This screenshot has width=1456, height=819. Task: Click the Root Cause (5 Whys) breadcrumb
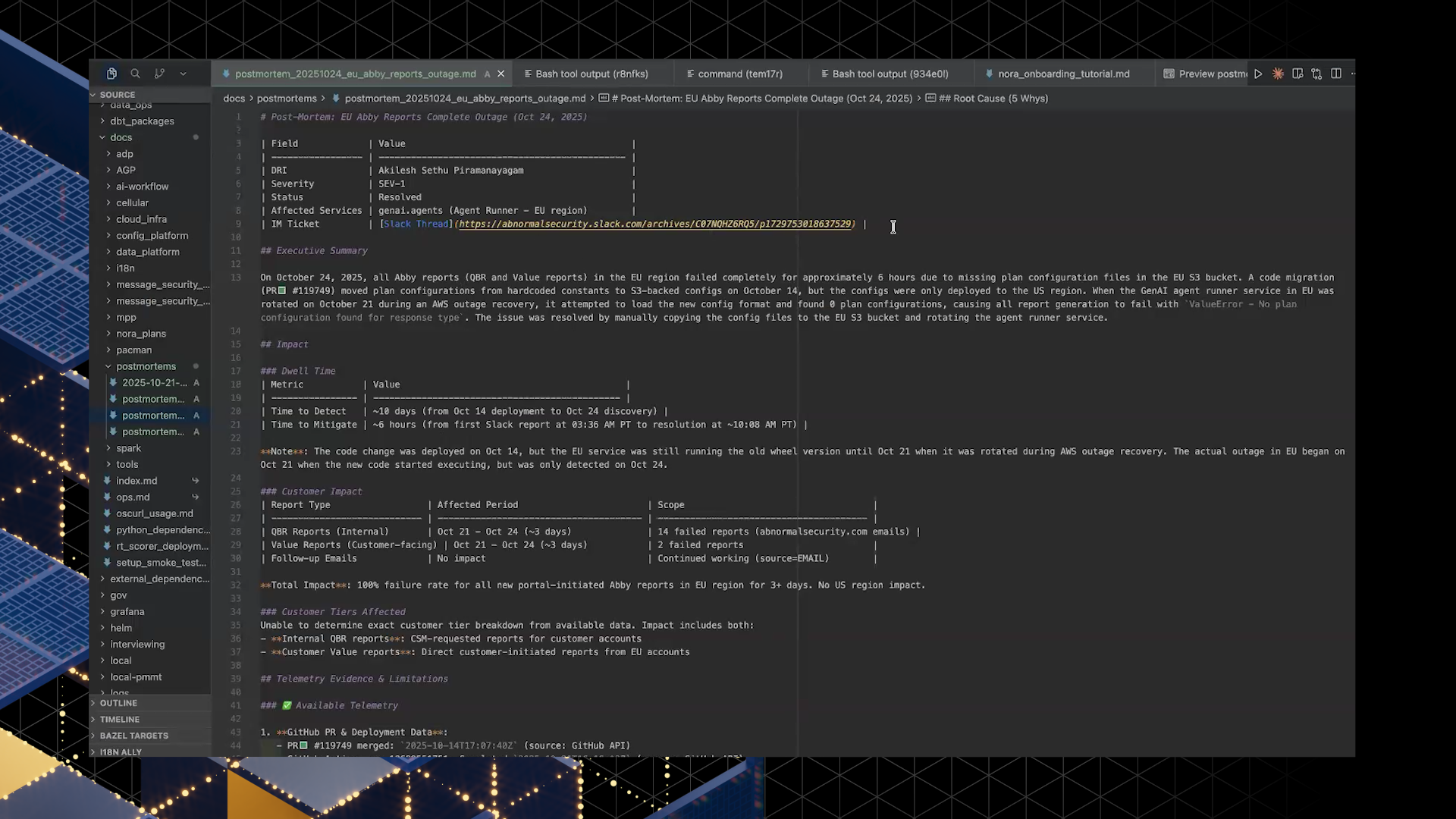[x=993, y=99]
